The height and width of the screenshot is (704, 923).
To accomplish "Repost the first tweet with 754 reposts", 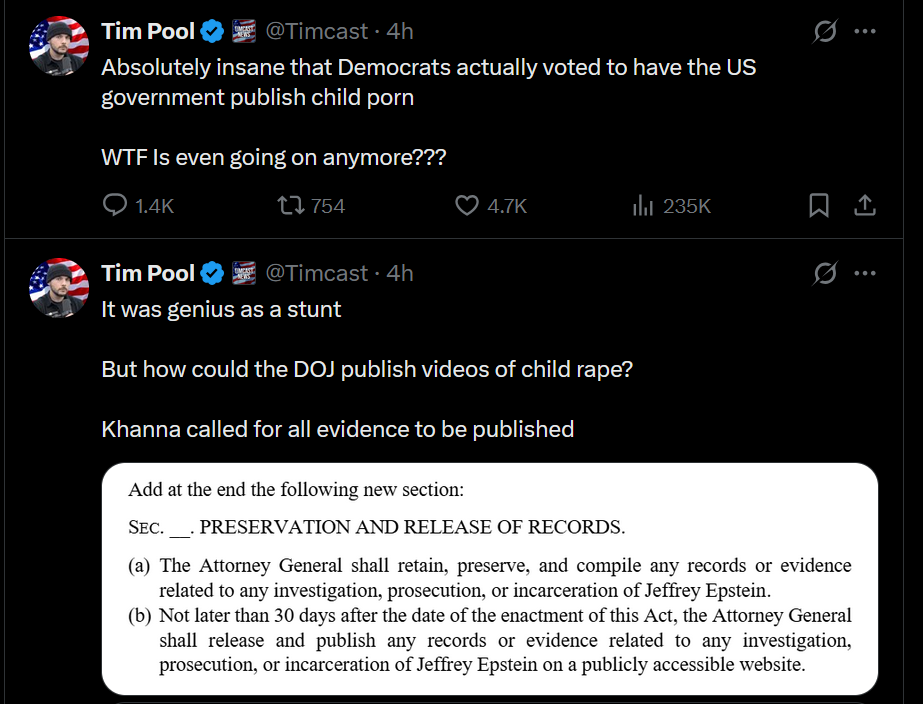I will coord(311,206).
